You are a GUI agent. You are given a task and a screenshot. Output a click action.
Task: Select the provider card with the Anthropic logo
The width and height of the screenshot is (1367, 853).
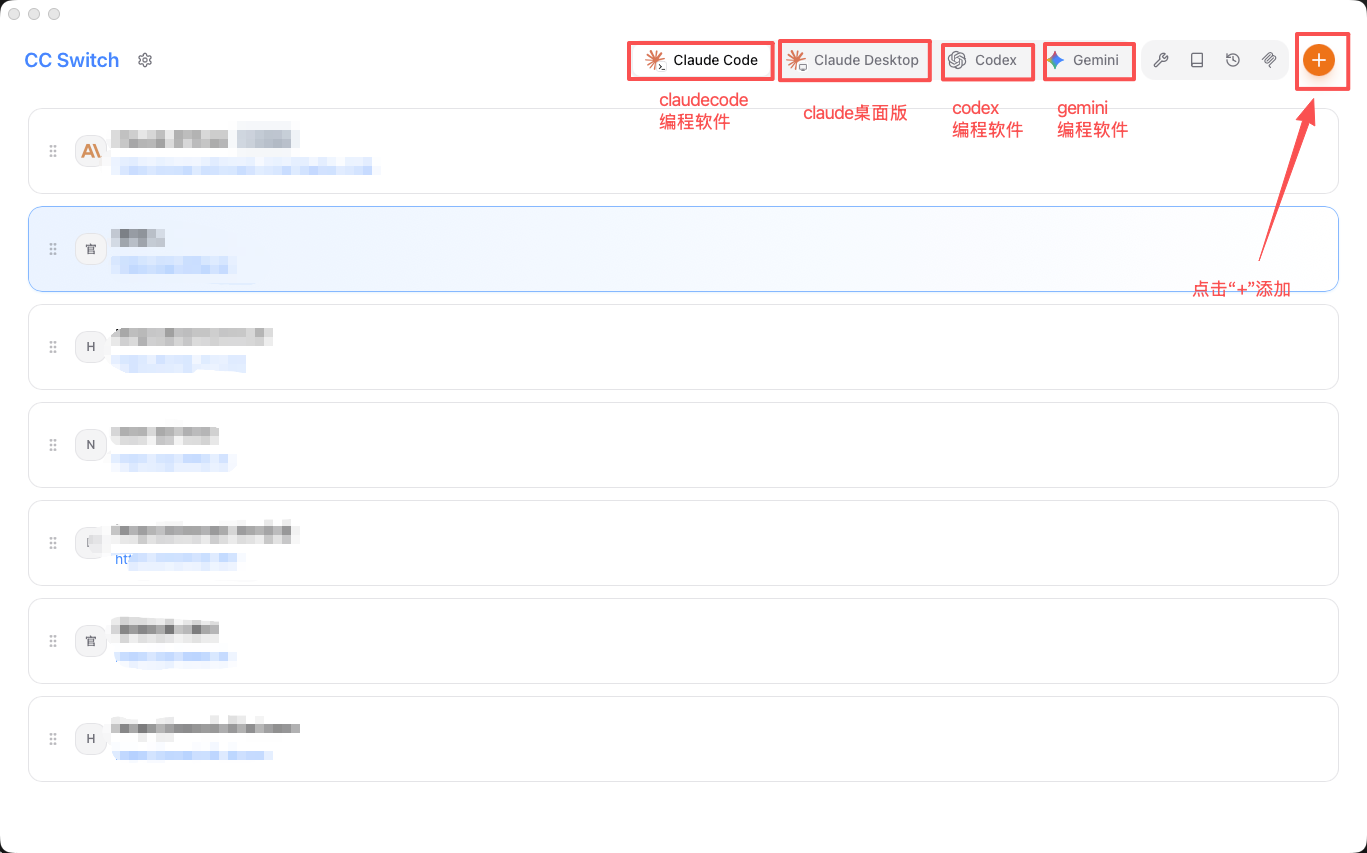tap(683, 151)
